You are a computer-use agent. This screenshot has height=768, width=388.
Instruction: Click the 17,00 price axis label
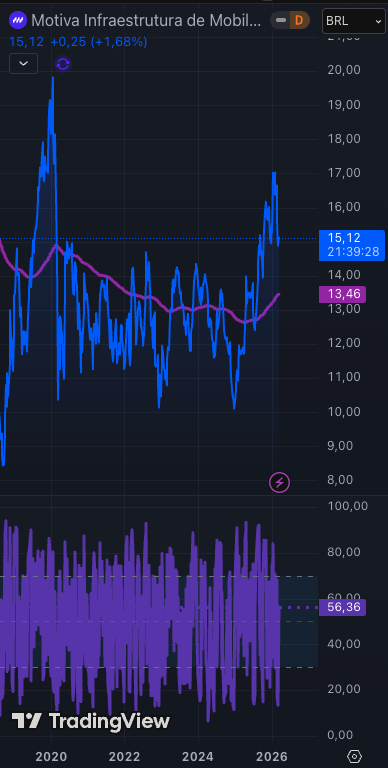(x=344, y=172)
